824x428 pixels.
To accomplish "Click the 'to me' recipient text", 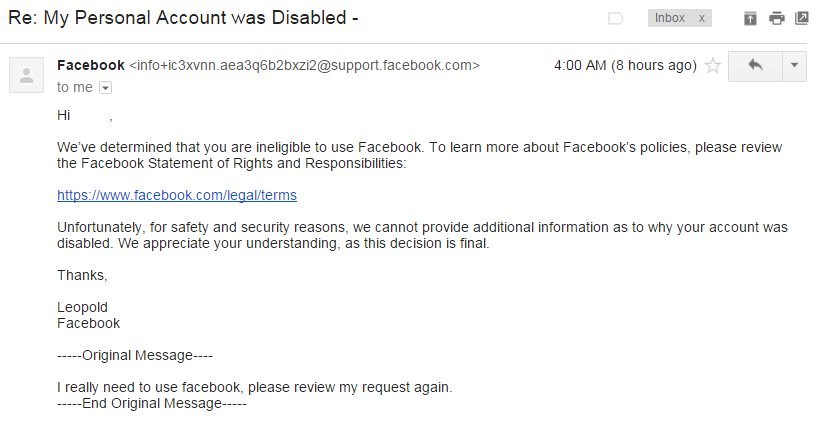I will [x=75, y=87].
